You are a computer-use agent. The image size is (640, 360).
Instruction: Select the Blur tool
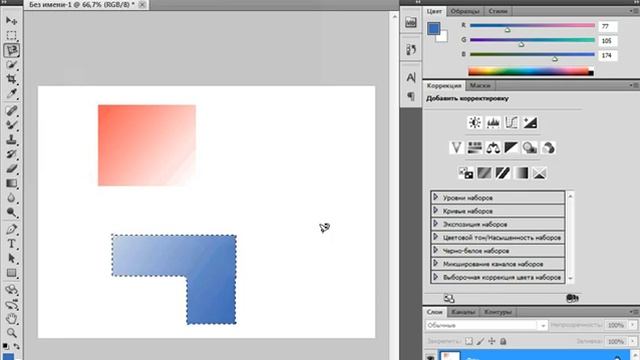click(11, 198)
